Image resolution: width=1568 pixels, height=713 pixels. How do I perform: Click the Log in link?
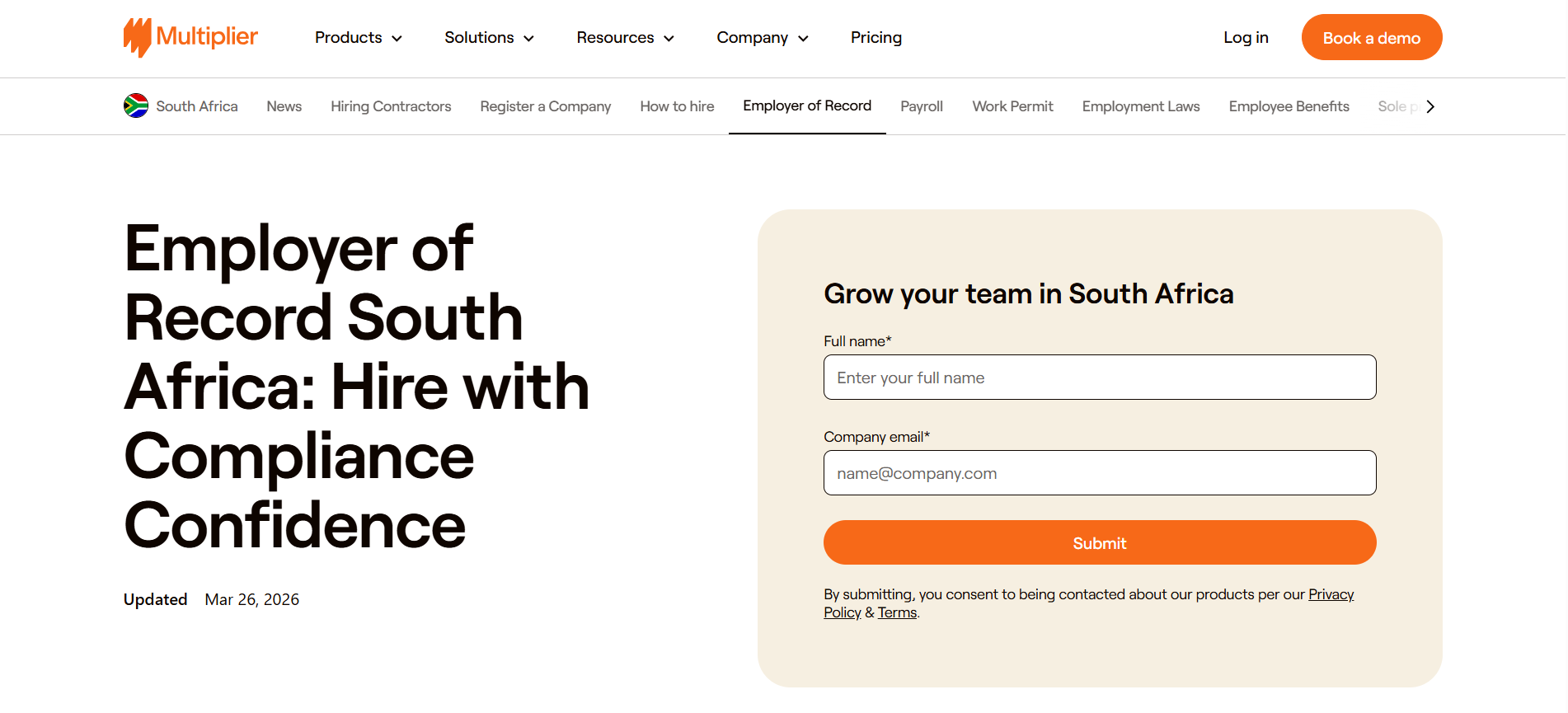pyautogui.click(x=1246, y=38)
